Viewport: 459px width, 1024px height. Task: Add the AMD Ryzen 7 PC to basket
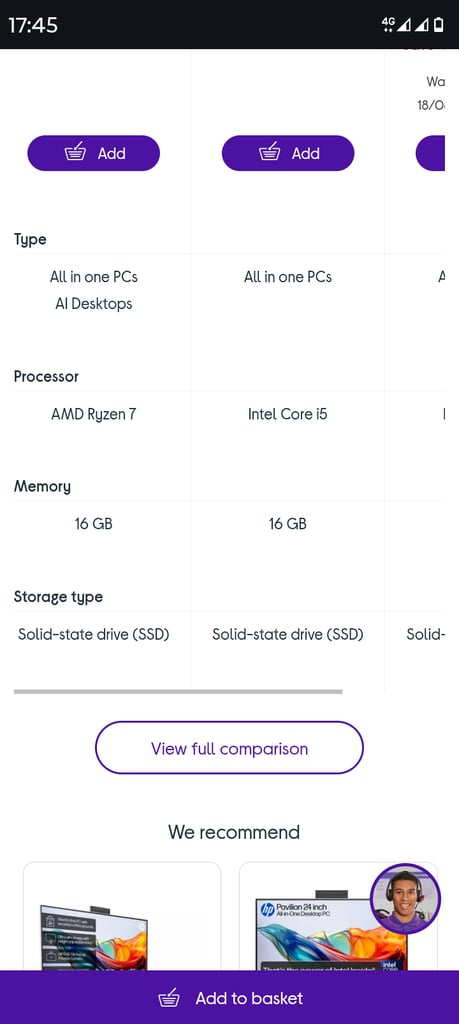click(93, 153)
